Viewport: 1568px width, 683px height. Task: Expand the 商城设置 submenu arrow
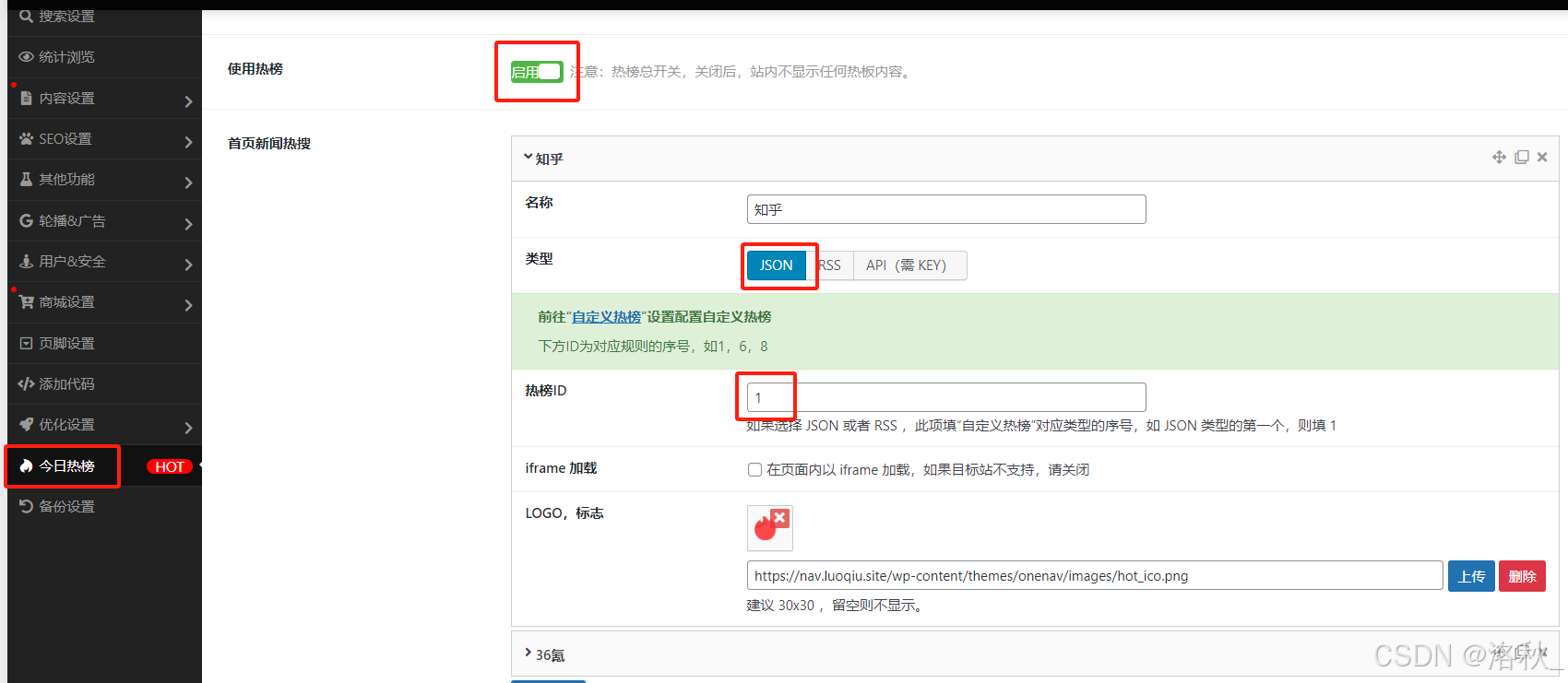point(188,305)
